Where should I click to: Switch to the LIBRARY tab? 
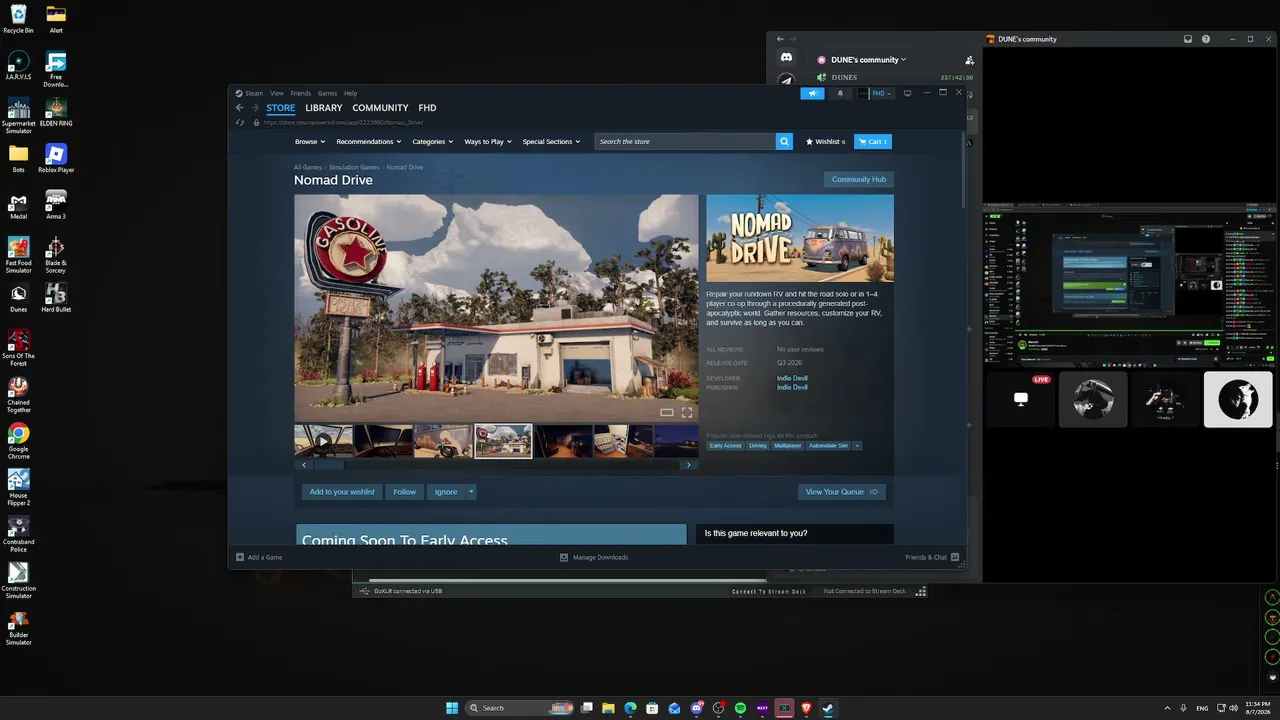(324, 108)
